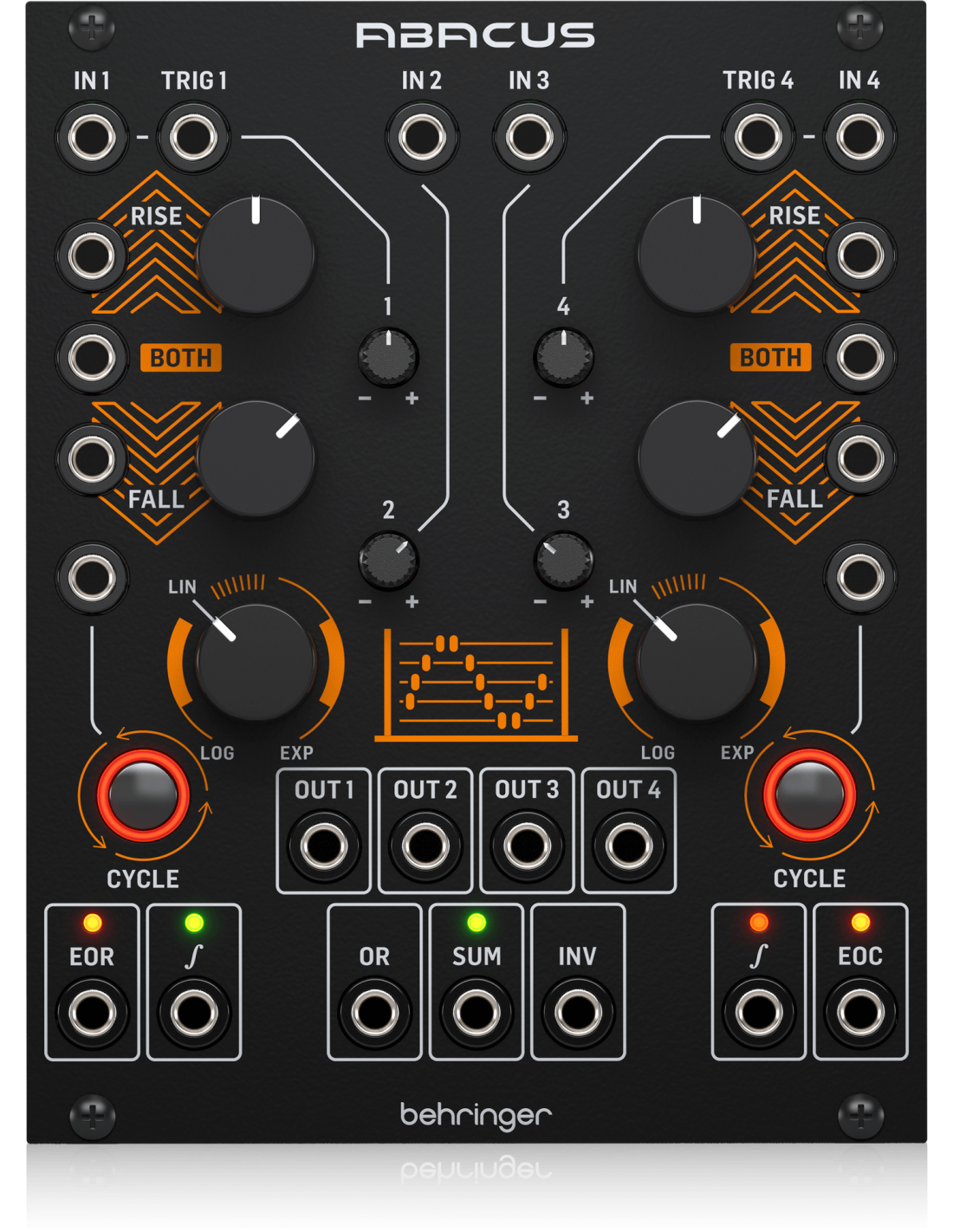Click the channel 4 FALL knob
The height and width of the screenshot is (1232, 953).
pyautogui.click(x=697, y=459)
